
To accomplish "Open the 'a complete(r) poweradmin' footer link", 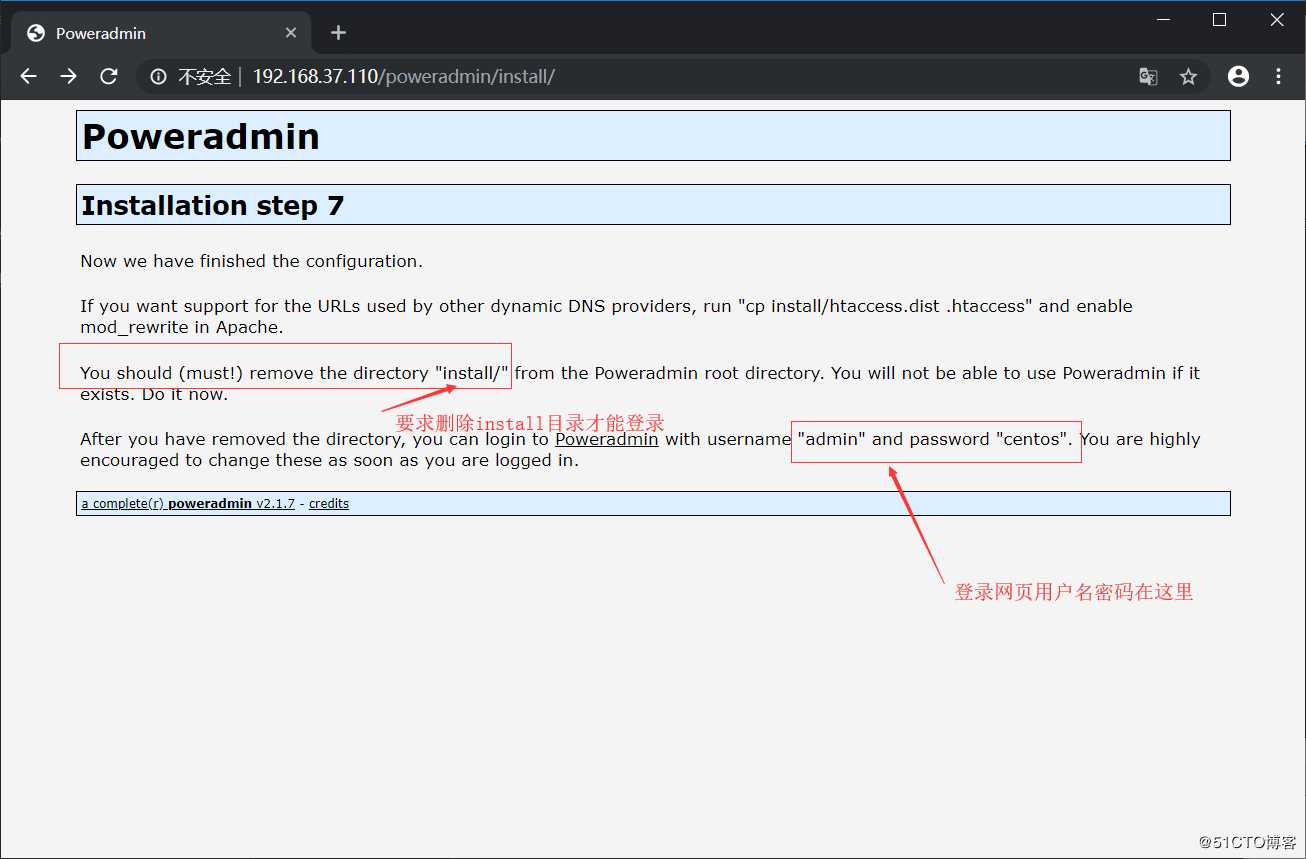I will click(x=188, y=504).
